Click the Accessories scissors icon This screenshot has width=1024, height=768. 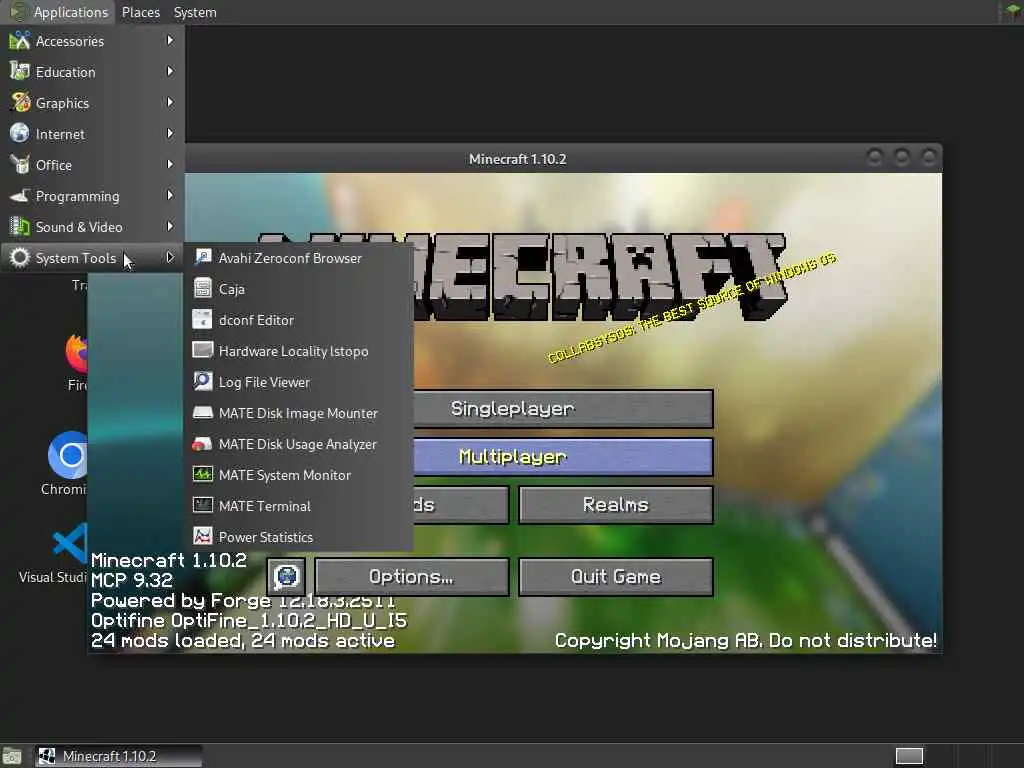[20, 40]
